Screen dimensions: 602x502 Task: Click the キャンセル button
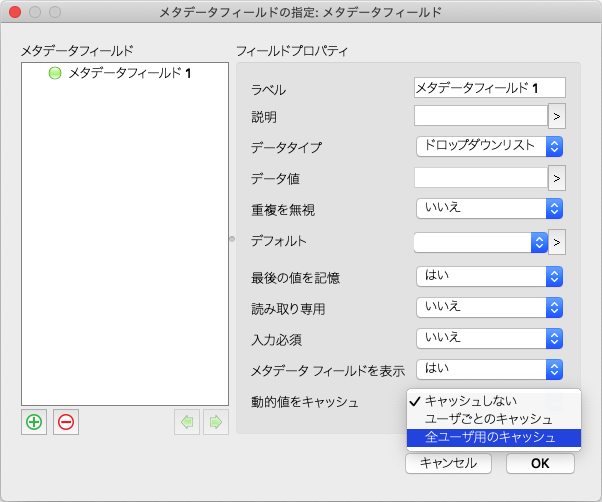(x=448, y=464)
